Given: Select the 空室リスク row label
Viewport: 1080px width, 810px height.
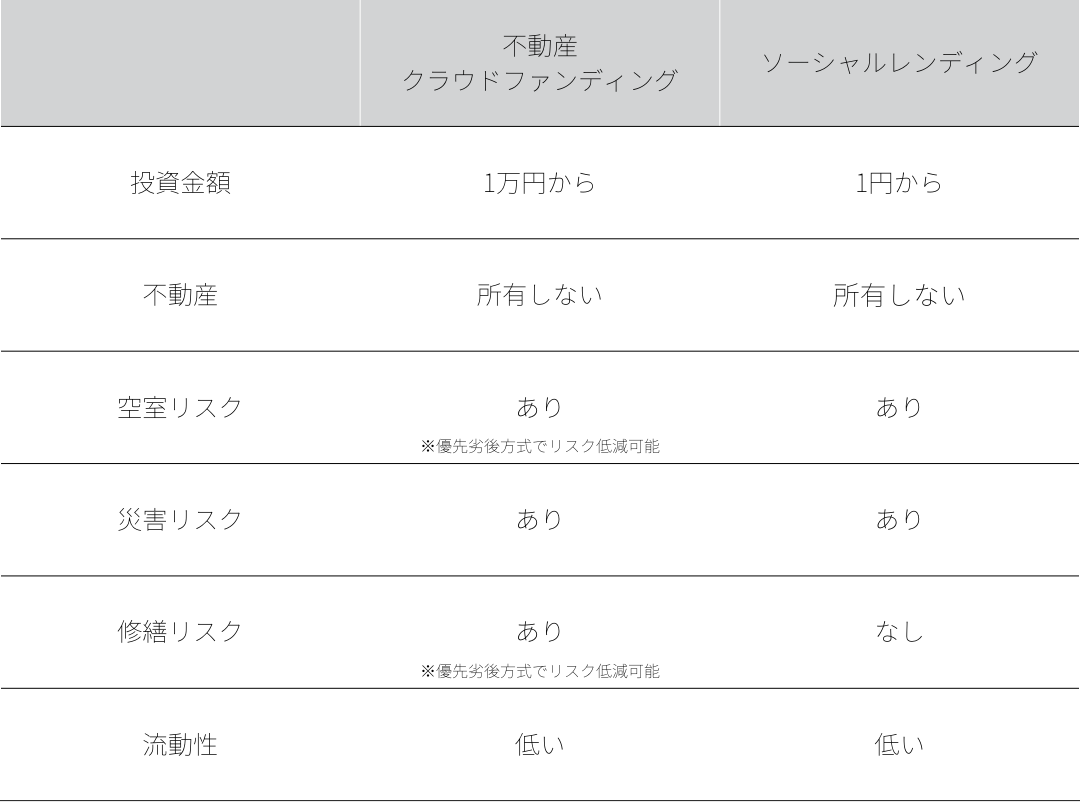Looking at the screenshot, I should pos(180,408).
